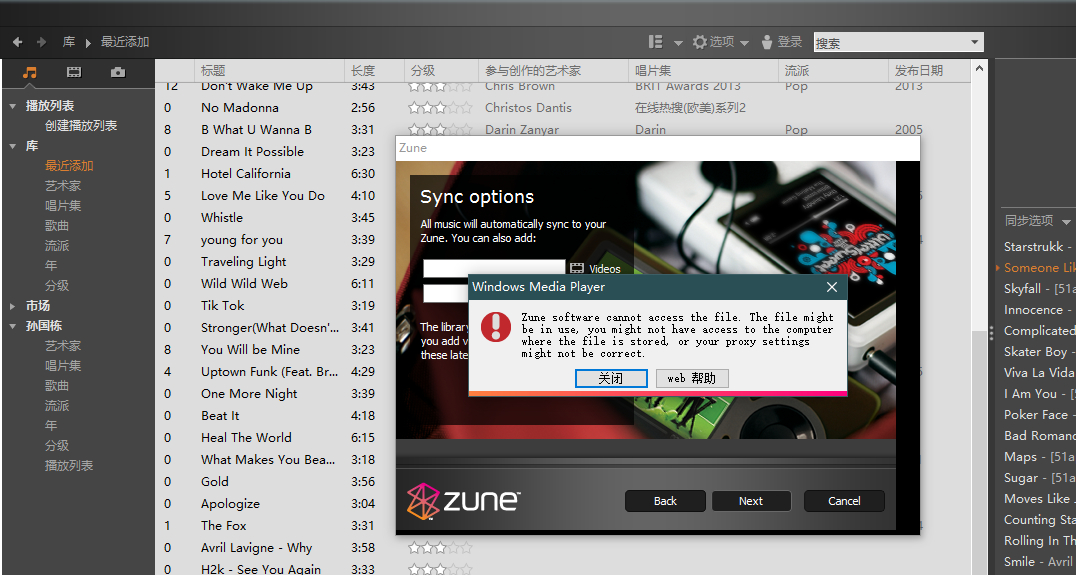Viewport: 1076px width, 575px height.
Task: Close the Windows Media Player error dialog
Action: (832, 287)
